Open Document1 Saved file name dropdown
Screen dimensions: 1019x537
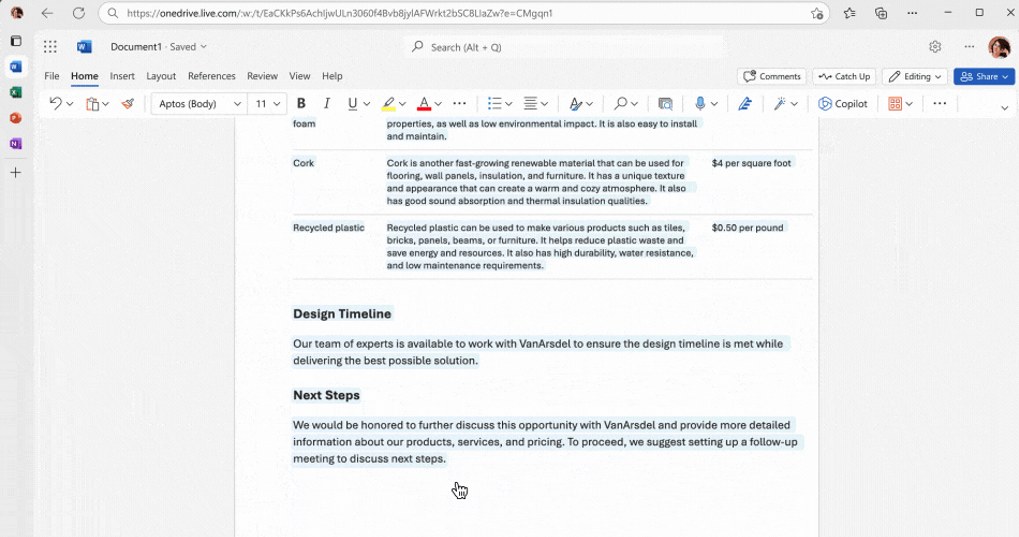tap(158, 47)
